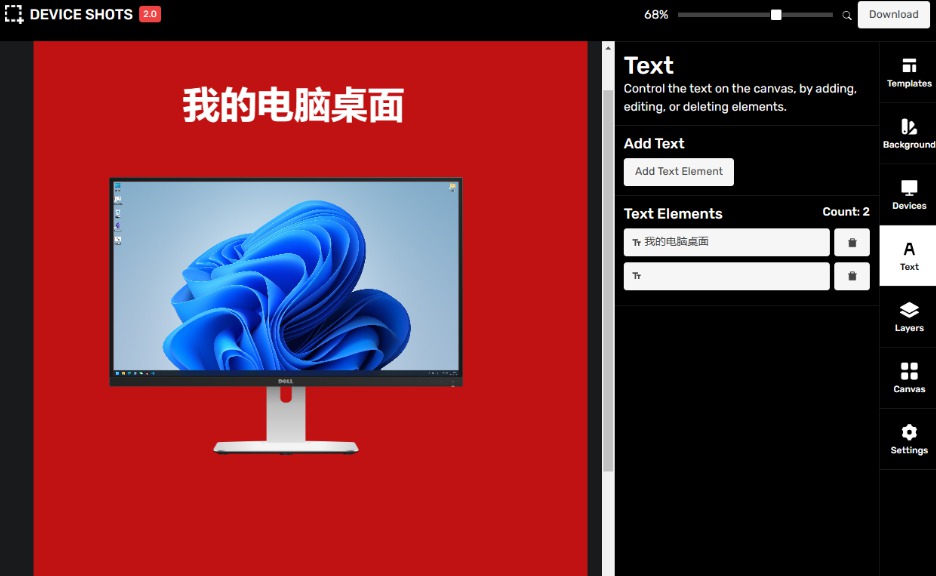936x576 pixels.
Task: Open the Layers panel
Action: click(909, 317)
